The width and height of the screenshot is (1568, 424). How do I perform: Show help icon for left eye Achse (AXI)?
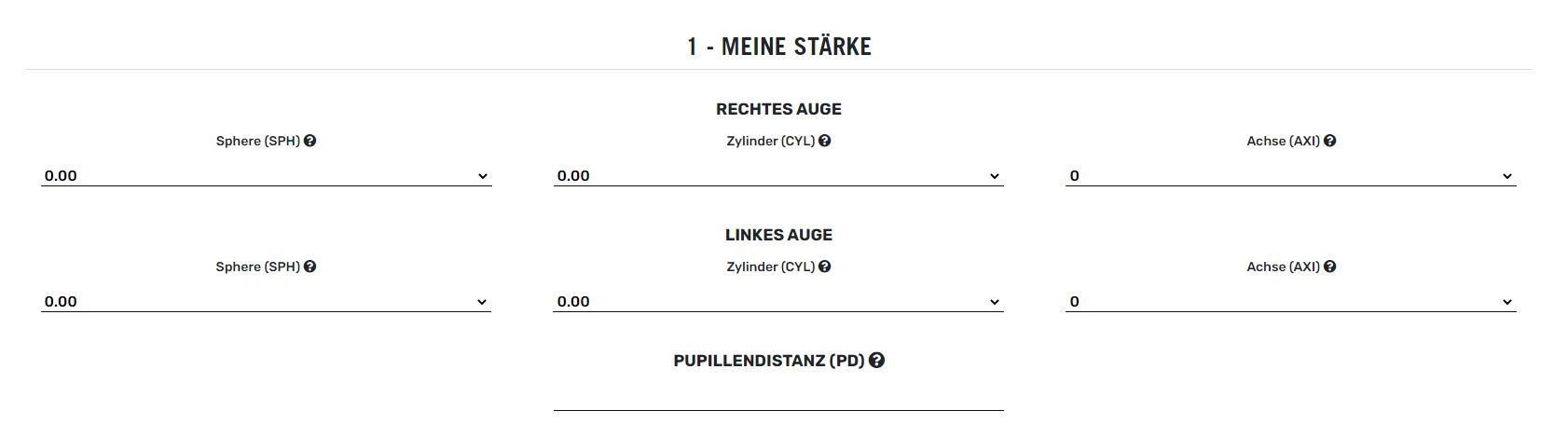point(1329,267)
